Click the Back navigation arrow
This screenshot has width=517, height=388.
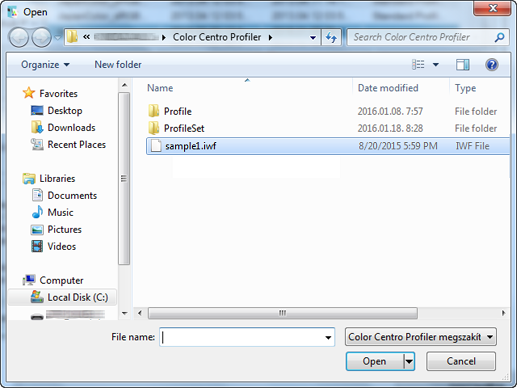click(x=19, y=37)
